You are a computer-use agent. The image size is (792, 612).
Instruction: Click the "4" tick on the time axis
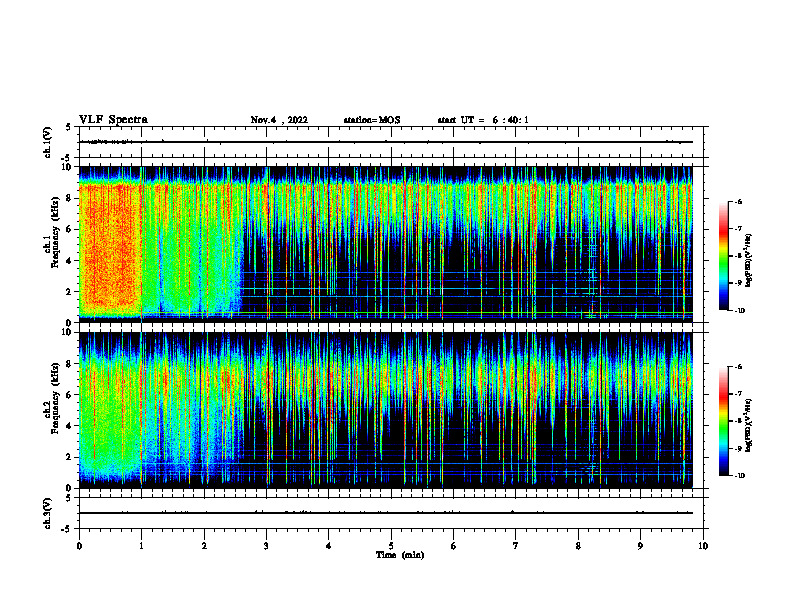pyautogui.click(x=329, y=546)
